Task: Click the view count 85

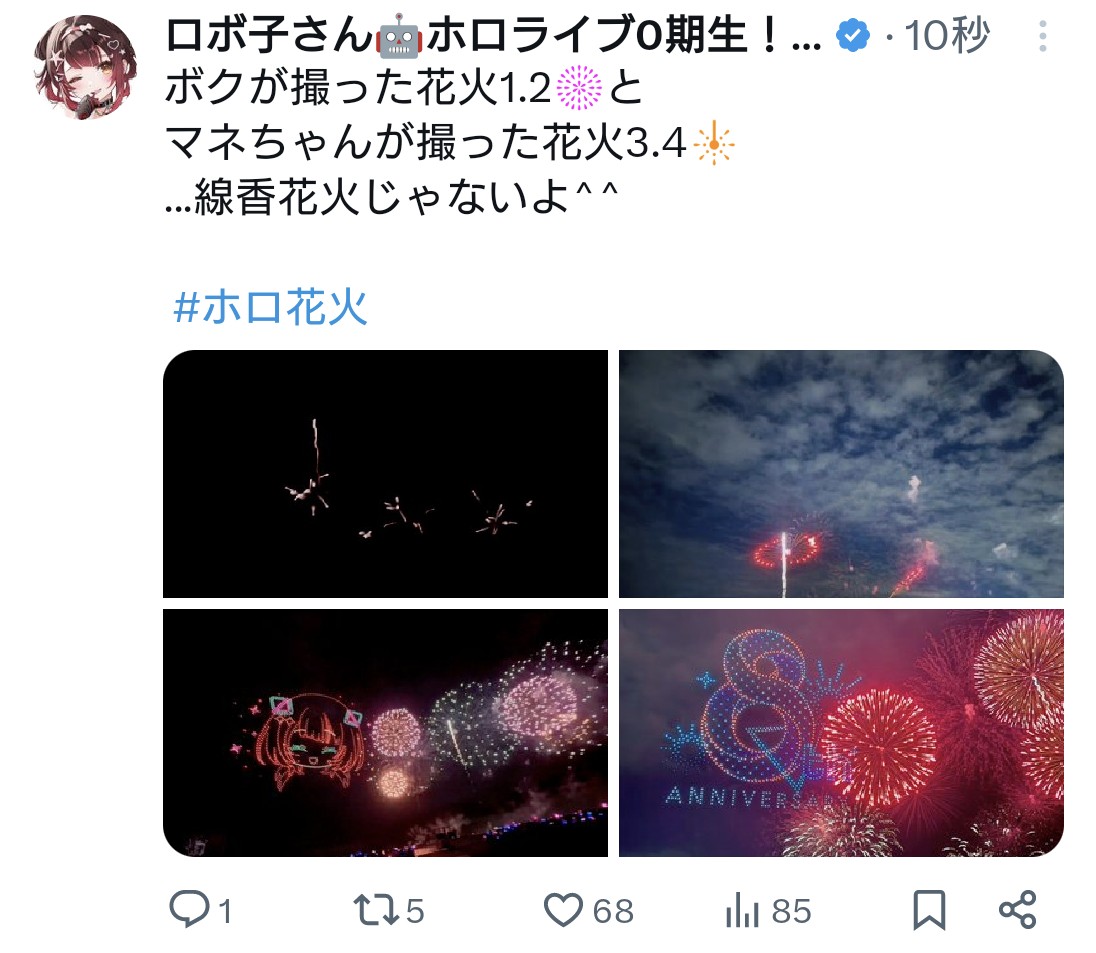Action: pyautogui.click(x=791, y=912)
